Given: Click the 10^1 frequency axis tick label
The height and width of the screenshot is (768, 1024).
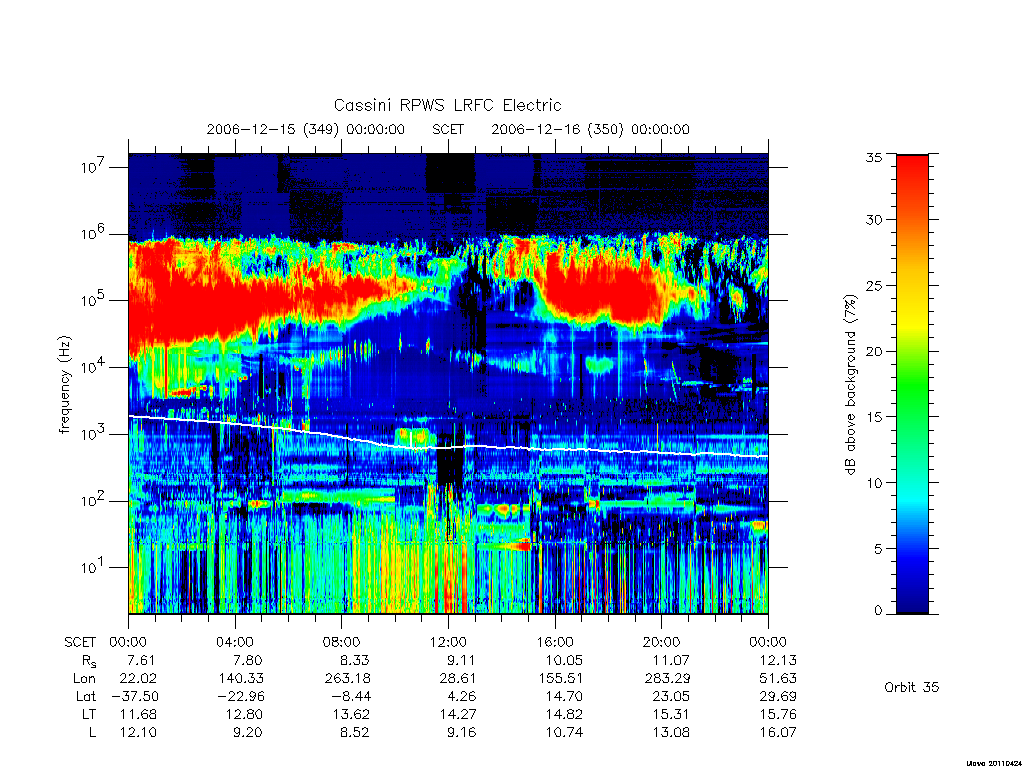Looking at the screenshot, I should click(x=93, y=568).
